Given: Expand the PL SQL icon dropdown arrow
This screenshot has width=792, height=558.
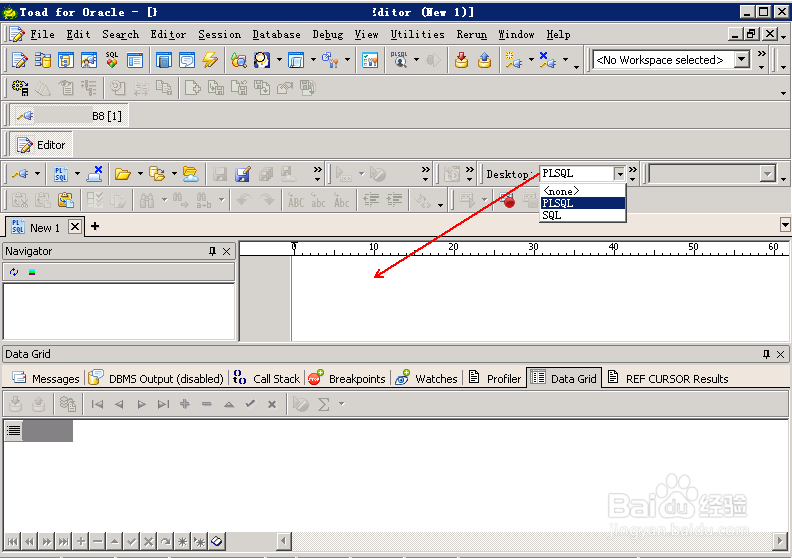Looking at the screenshot, I should [77, 174].
